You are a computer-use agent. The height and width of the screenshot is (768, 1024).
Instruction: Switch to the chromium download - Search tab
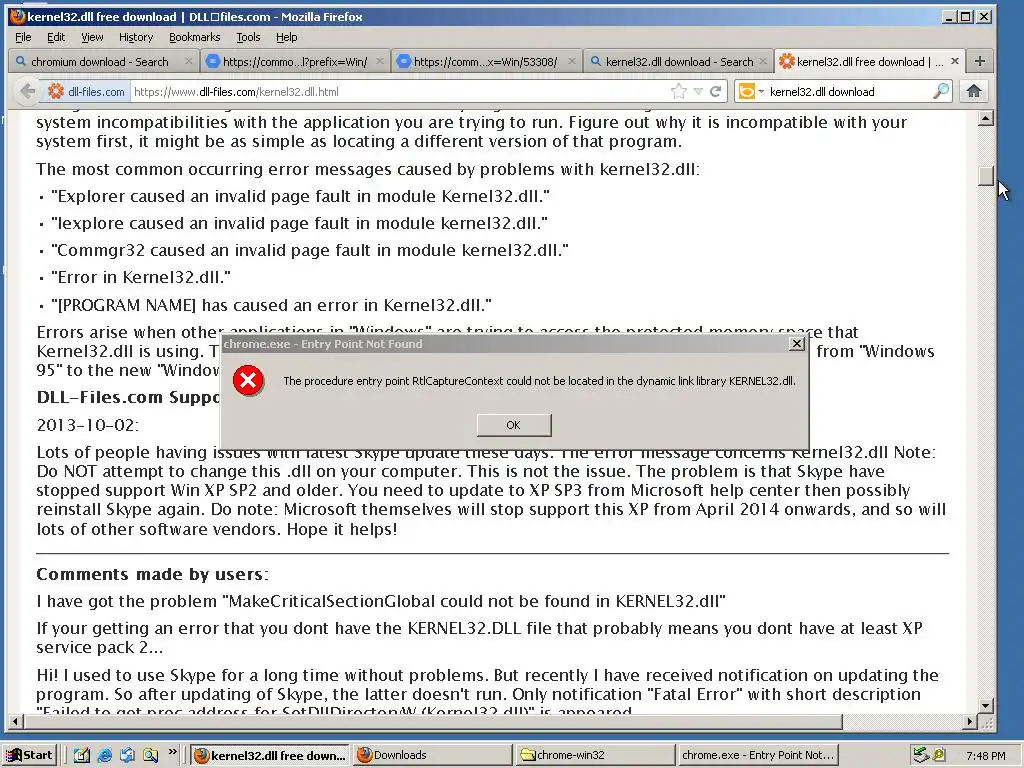tap(99, 61)
